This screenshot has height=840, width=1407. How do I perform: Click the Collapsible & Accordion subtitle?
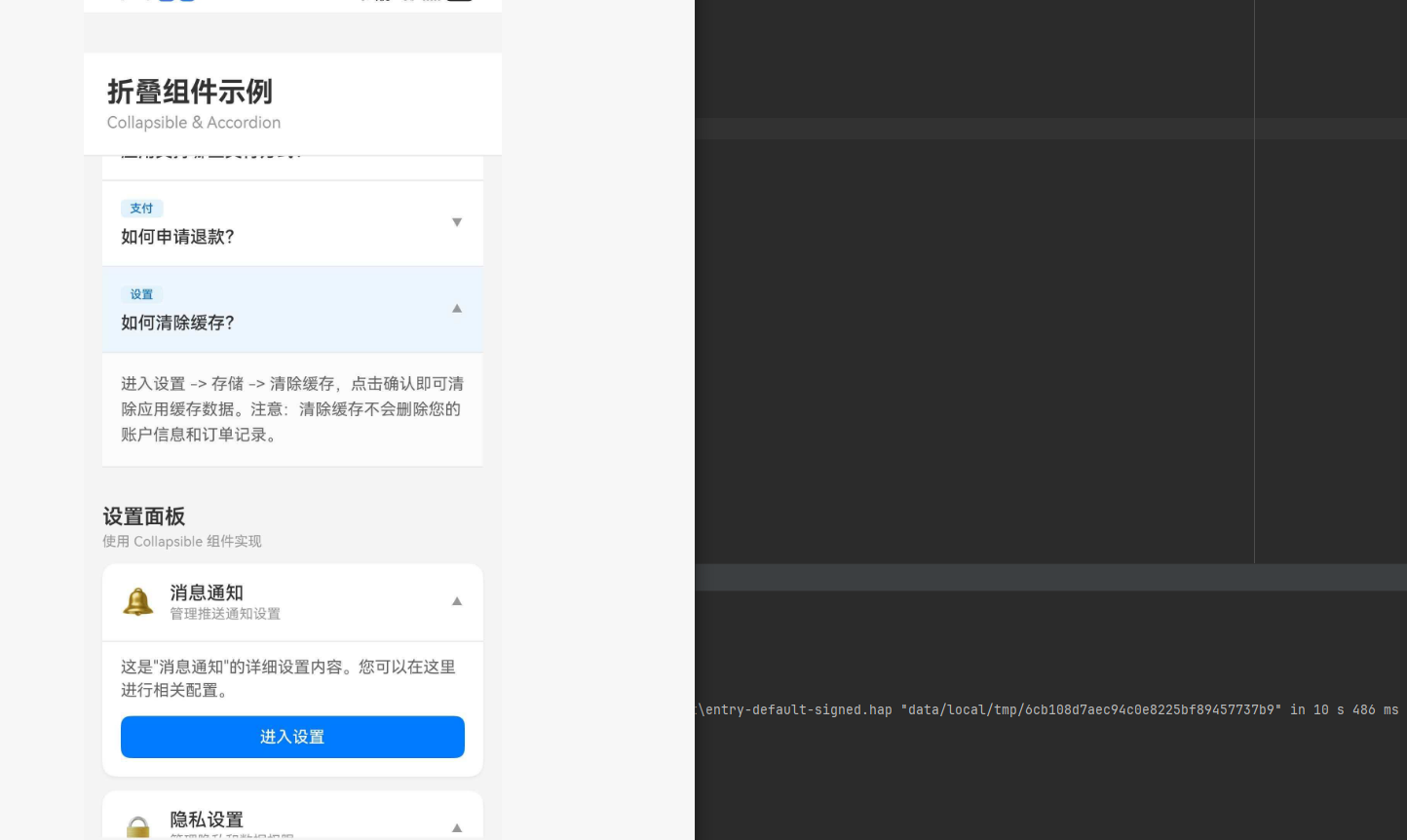[194, 123]
